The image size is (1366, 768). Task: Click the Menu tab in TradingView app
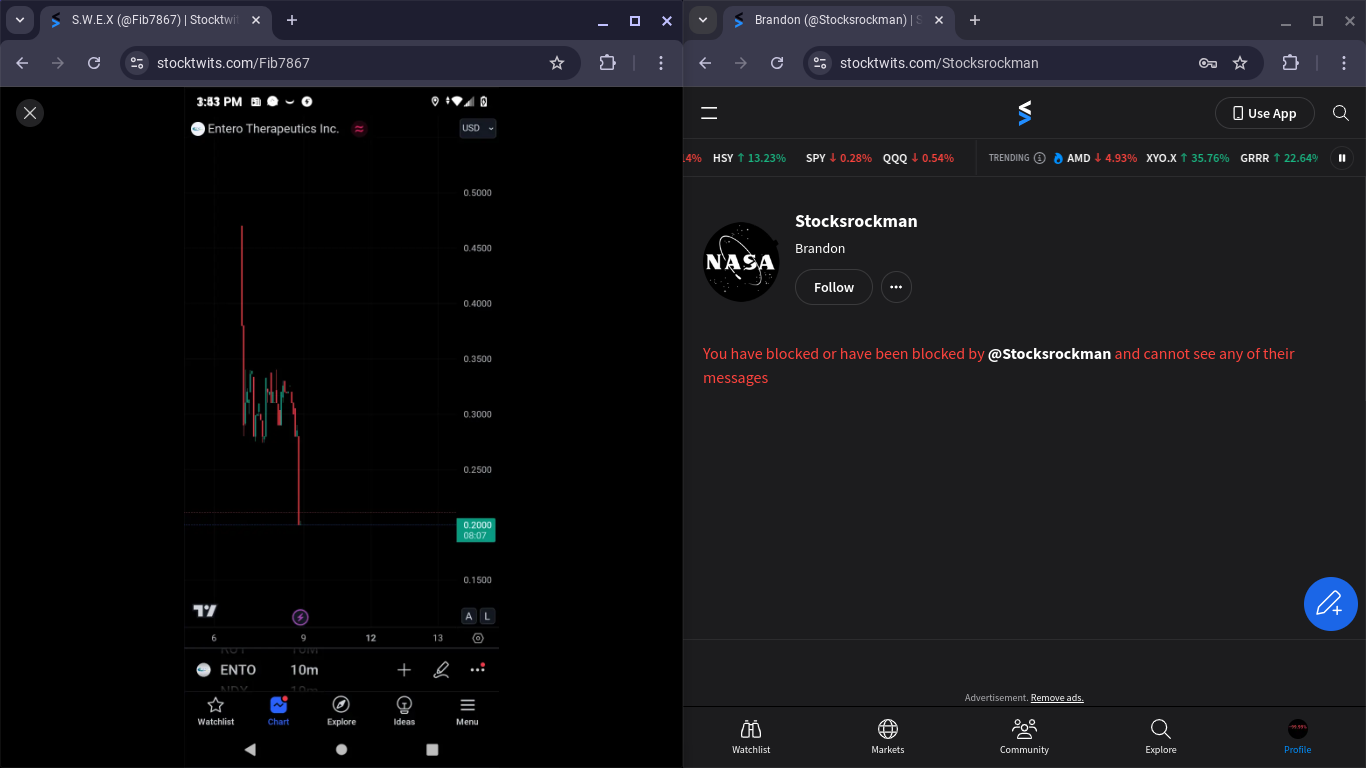pyautogui.click(x=467, y=711)
